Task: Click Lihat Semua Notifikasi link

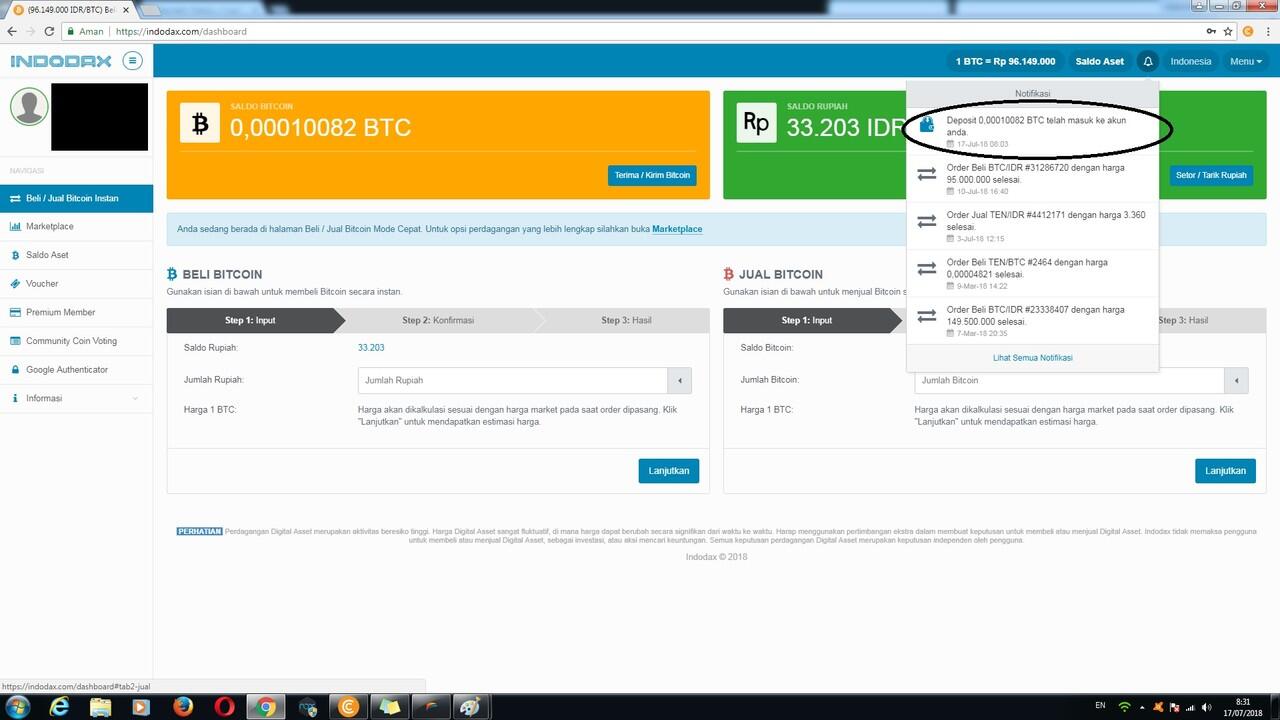Action: pos(1033,358)
